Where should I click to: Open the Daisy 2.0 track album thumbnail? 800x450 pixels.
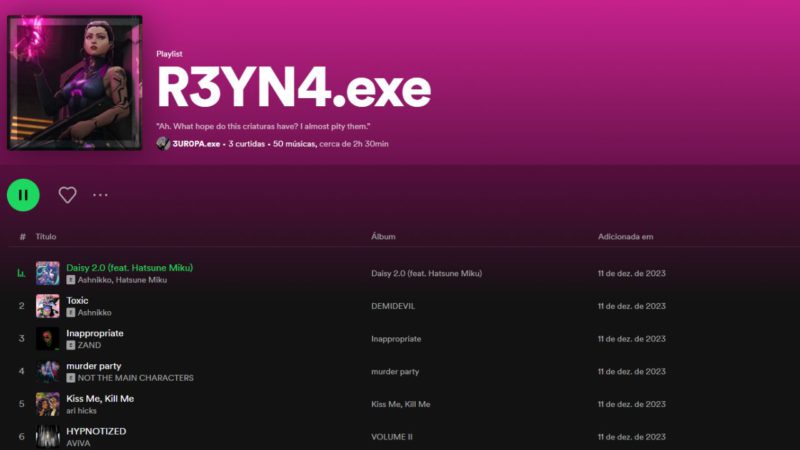pos(47,273)
